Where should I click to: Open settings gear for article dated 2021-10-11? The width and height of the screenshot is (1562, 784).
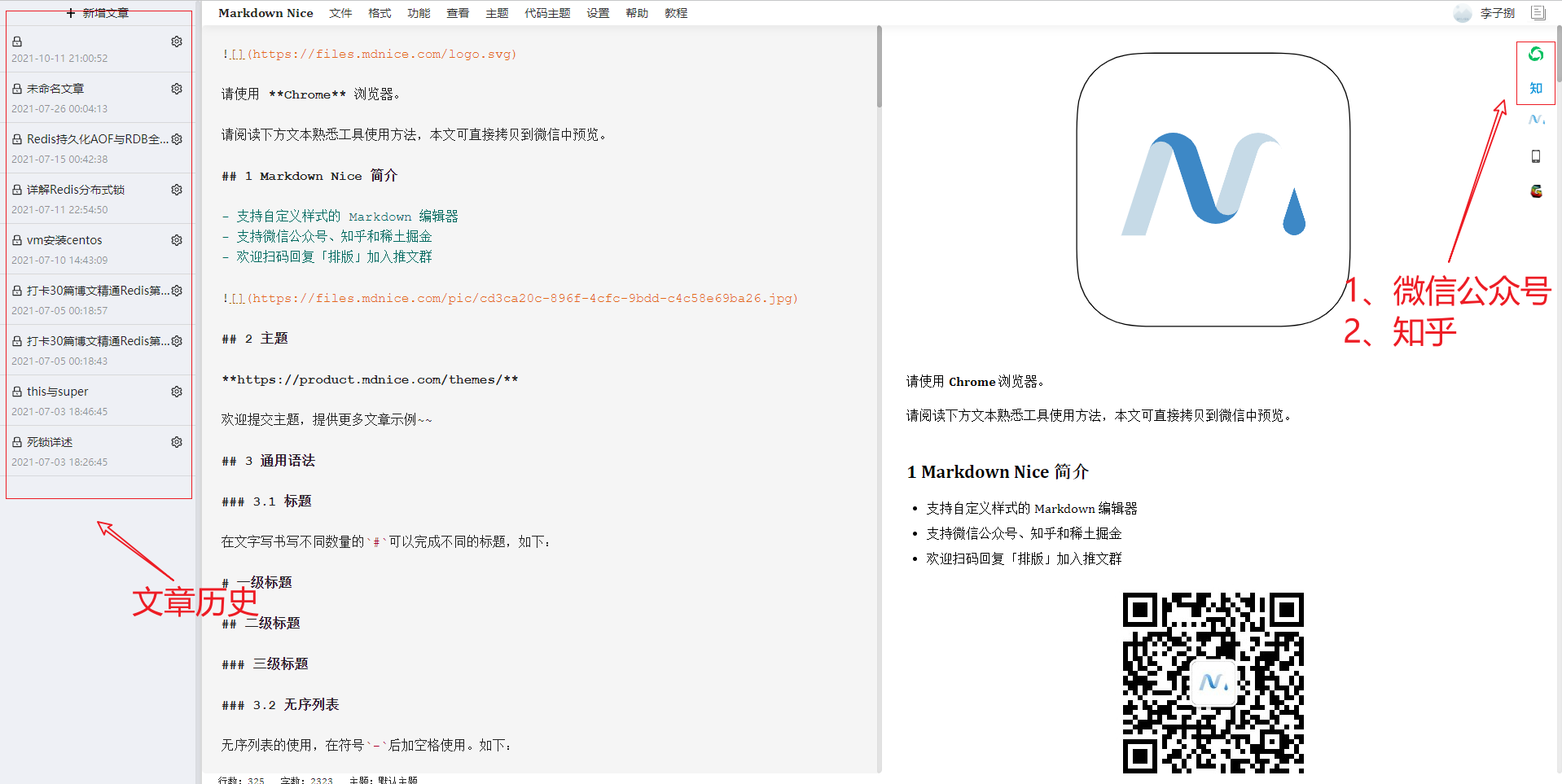(x=177, y=42)
